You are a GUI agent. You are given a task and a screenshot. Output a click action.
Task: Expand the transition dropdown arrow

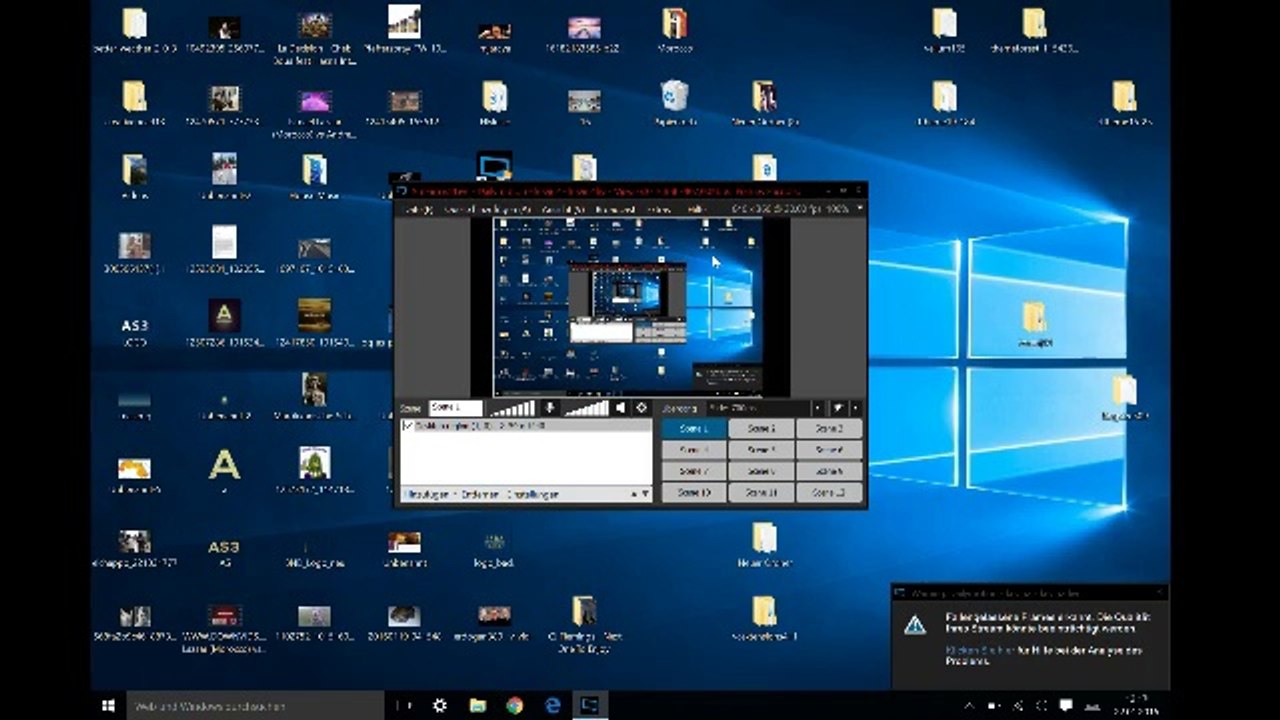click(x=818, y=408)
